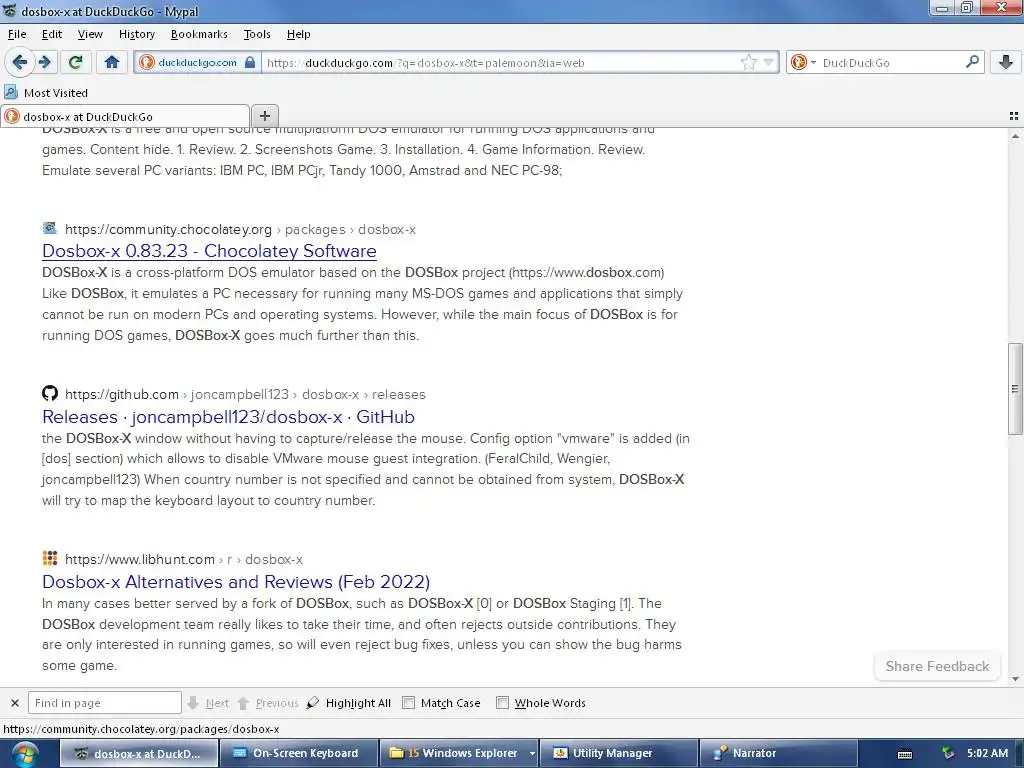Click the search magnifier icon
Screen dimensions: 1024x768
point(972,62)
